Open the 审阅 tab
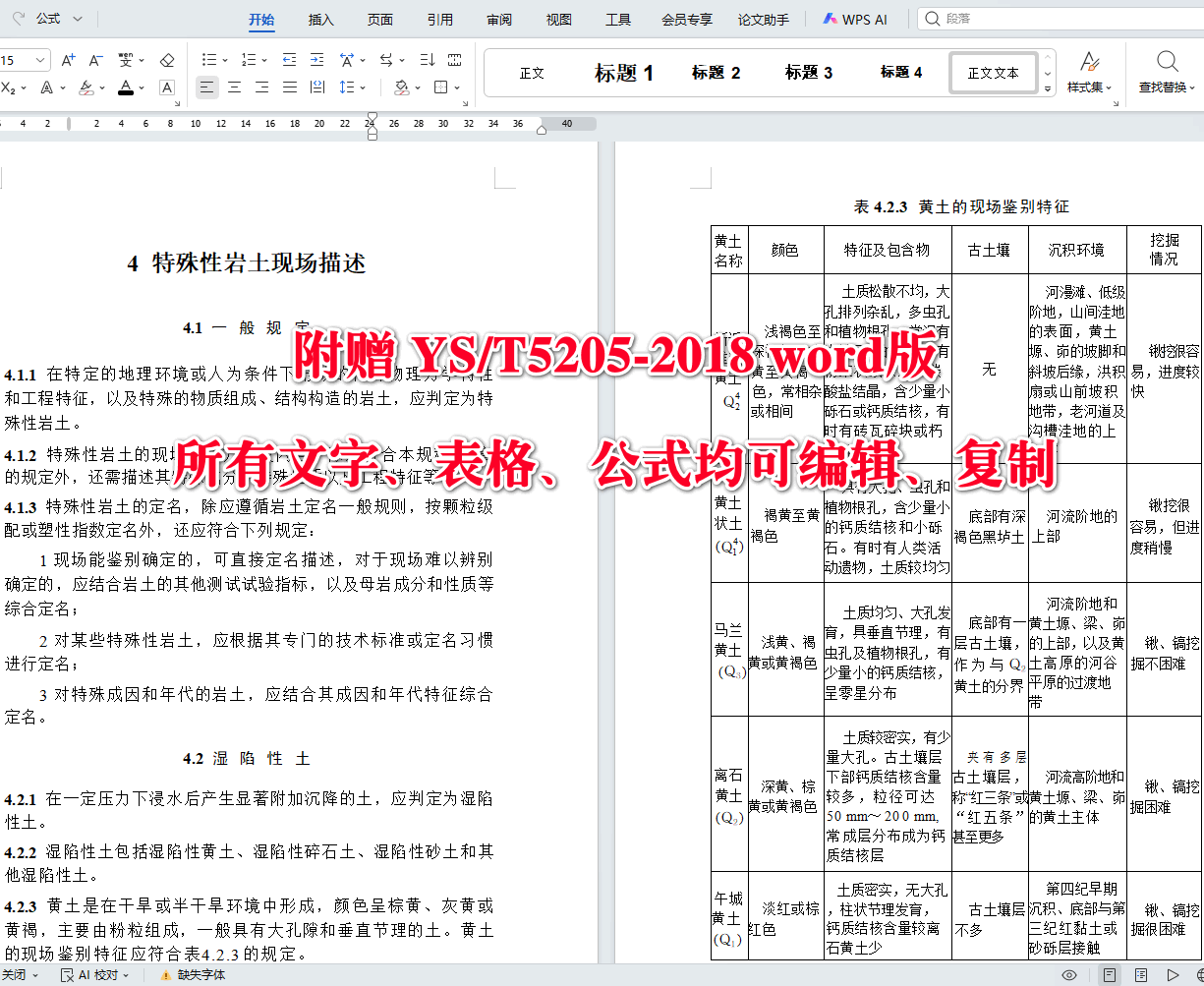The width and height of the screenshot is (1204, 986). click(499, 20)
